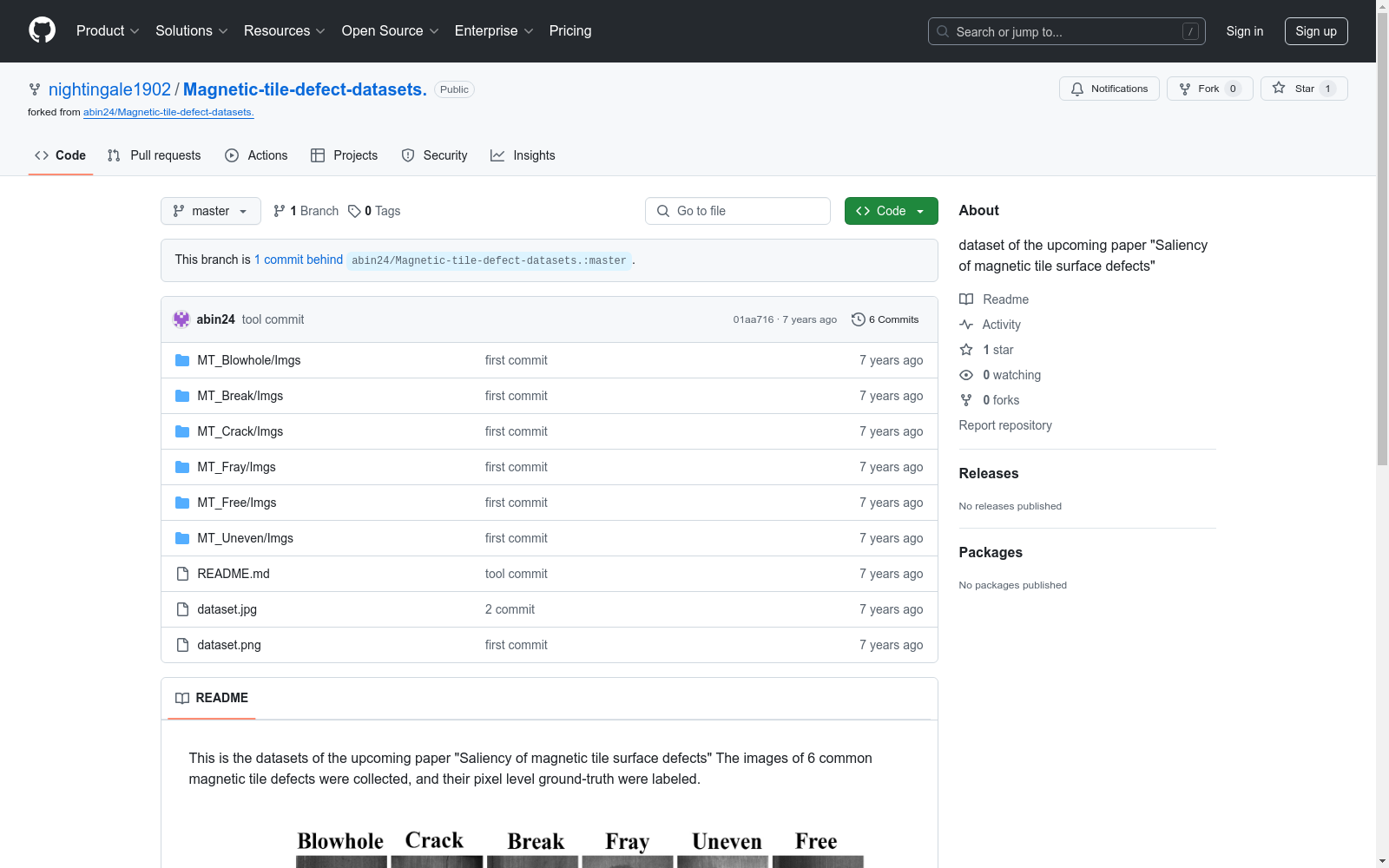Click the 01aa716 commit hash
The height and width of the screenshot is (868, 1389).
[754, 319]
